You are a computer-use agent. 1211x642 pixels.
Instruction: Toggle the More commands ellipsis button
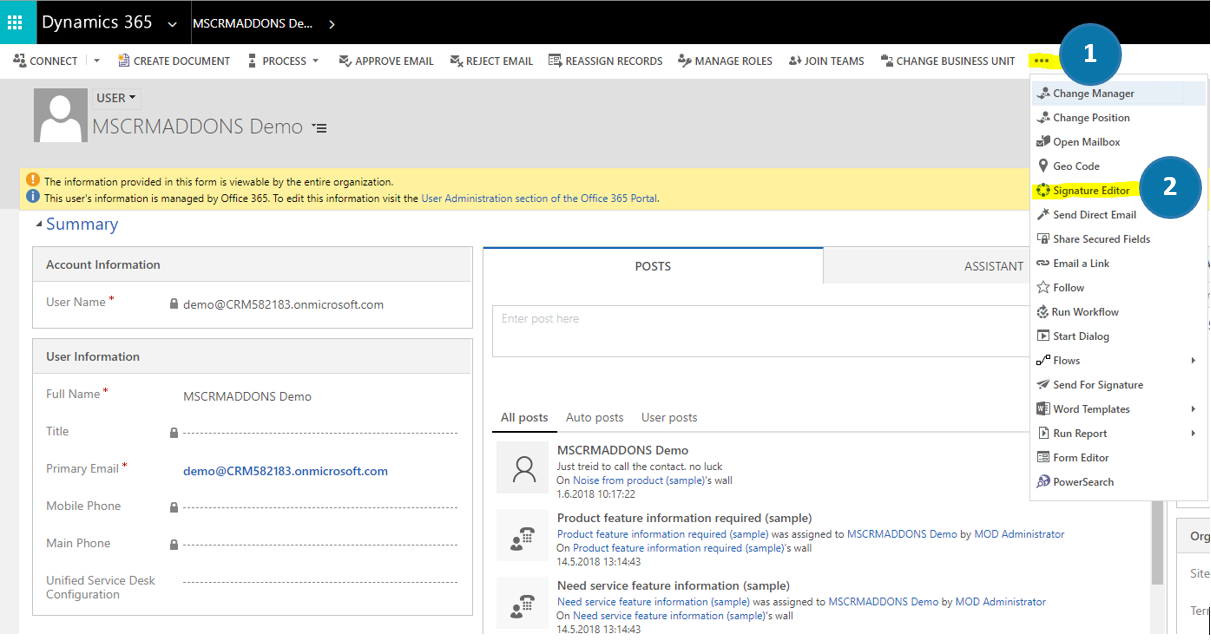coord(1042,61)
